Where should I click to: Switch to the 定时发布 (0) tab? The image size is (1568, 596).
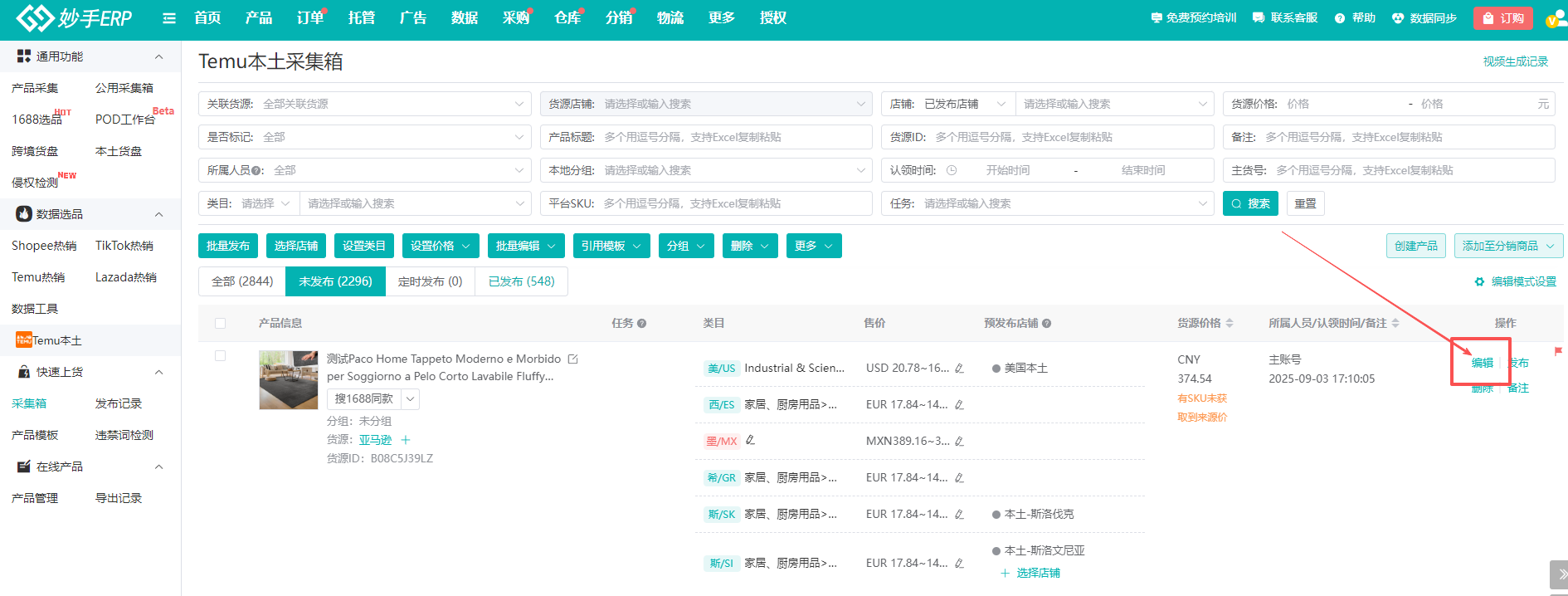click(x=430, y=281)
